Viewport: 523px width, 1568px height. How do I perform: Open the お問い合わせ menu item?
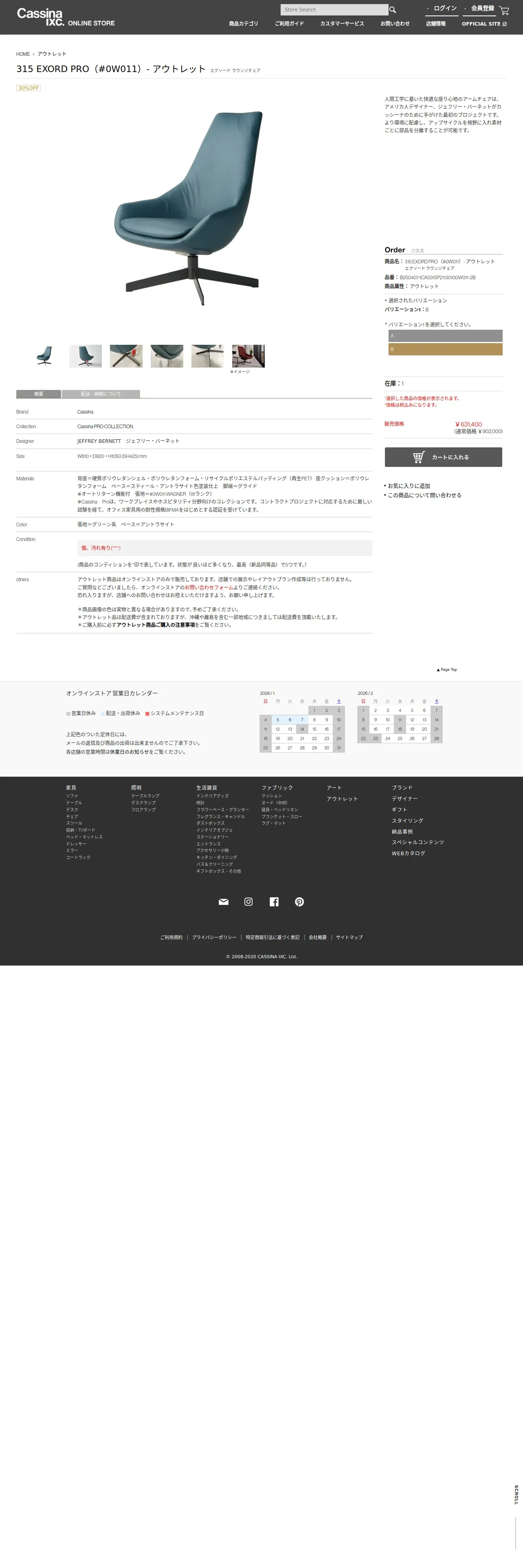395,24
